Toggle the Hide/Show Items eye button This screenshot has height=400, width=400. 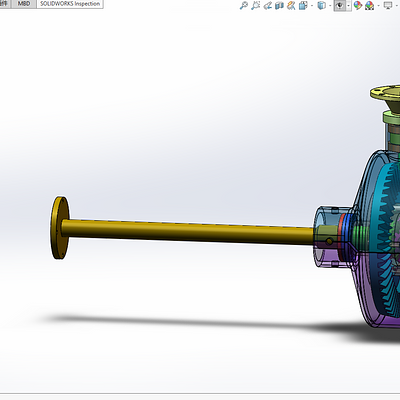click(340, 5)
